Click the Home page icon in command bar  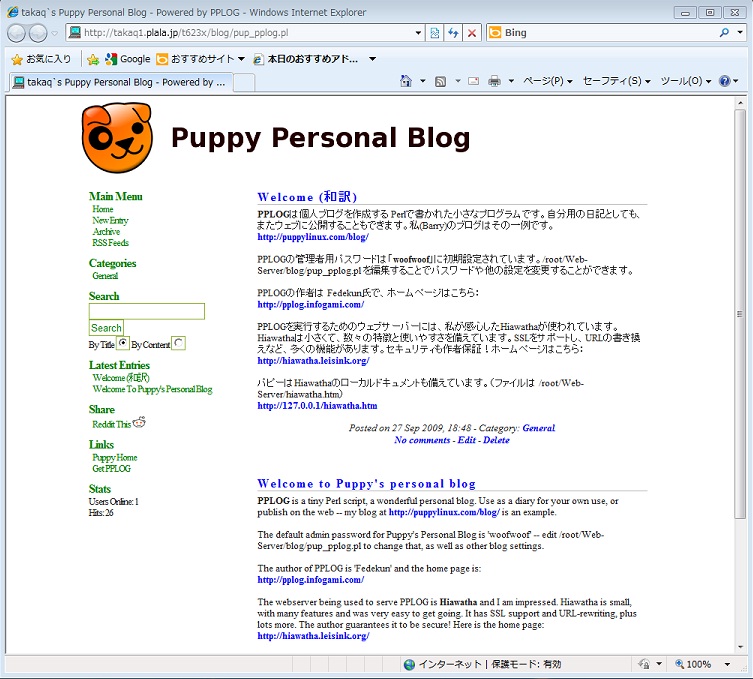[406, 81]
